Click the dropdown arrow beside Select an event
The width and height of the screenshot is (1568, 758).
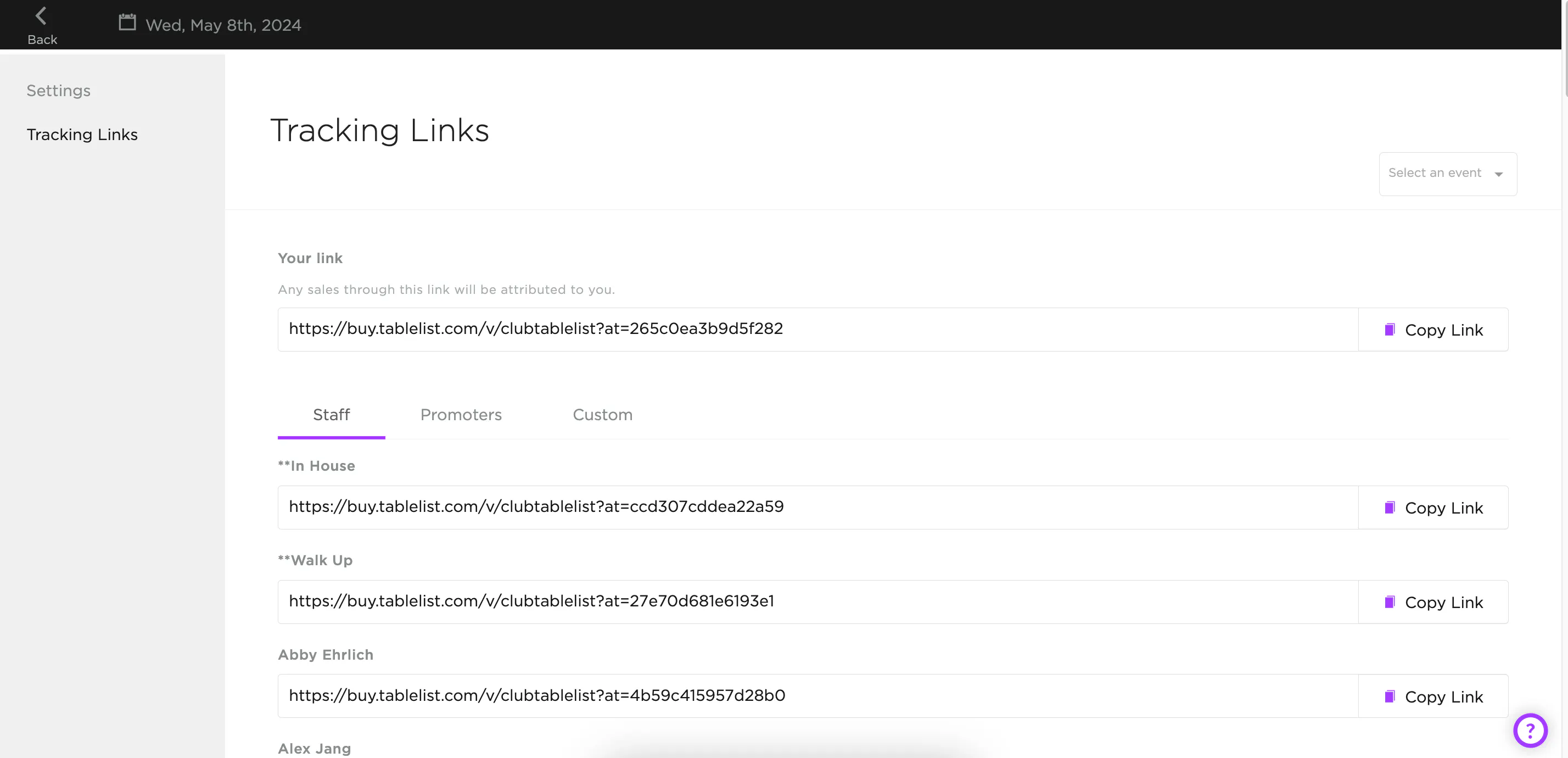[x=1498, y=175]
